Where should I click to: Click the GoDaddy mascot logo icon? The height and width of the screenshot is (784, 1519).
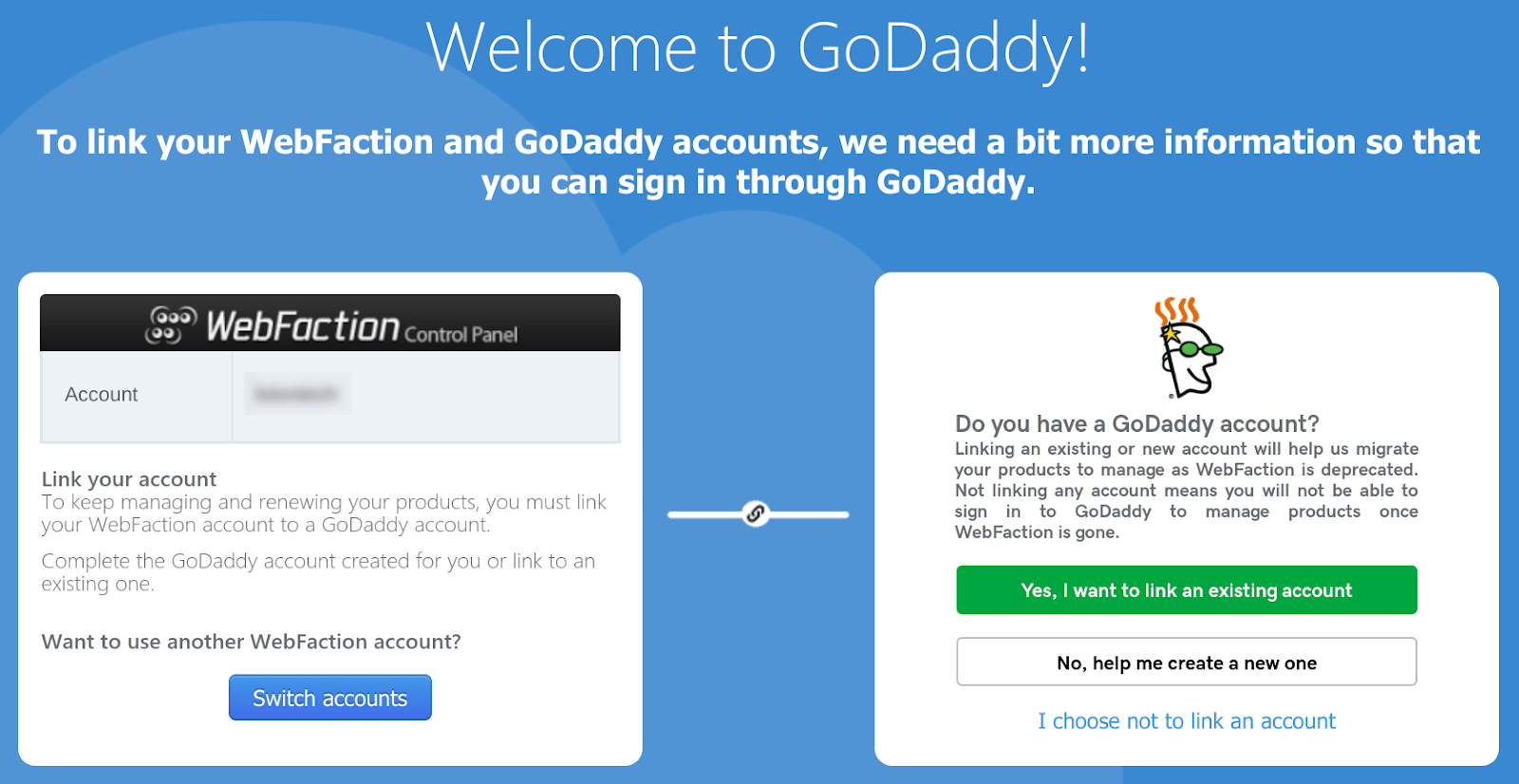pyautogui.click(x=1187, y=347)
